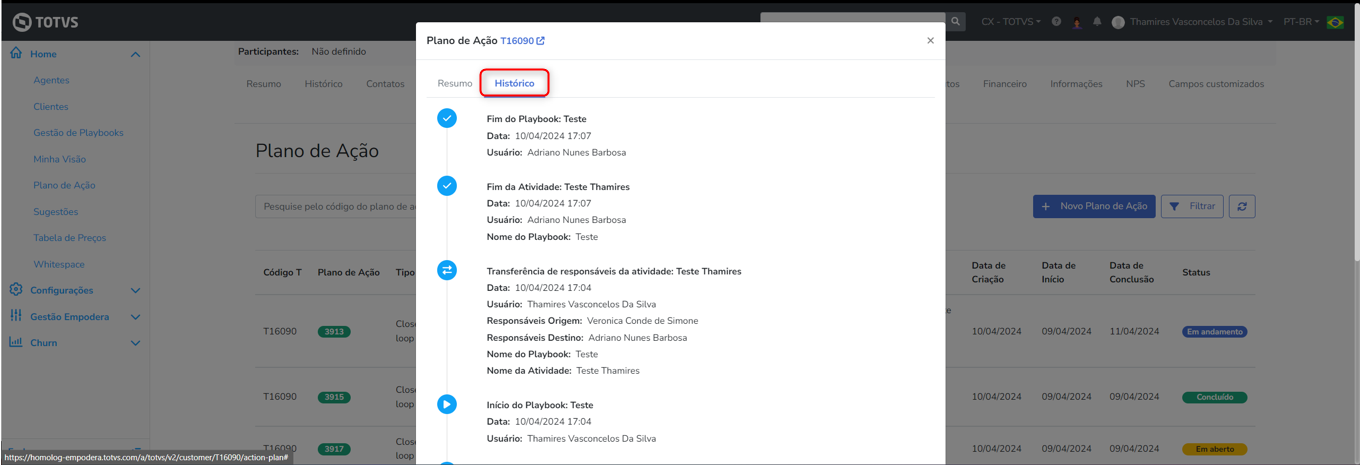
Task: Click the search magnifier icon in top bar
Action: (956, 21)
